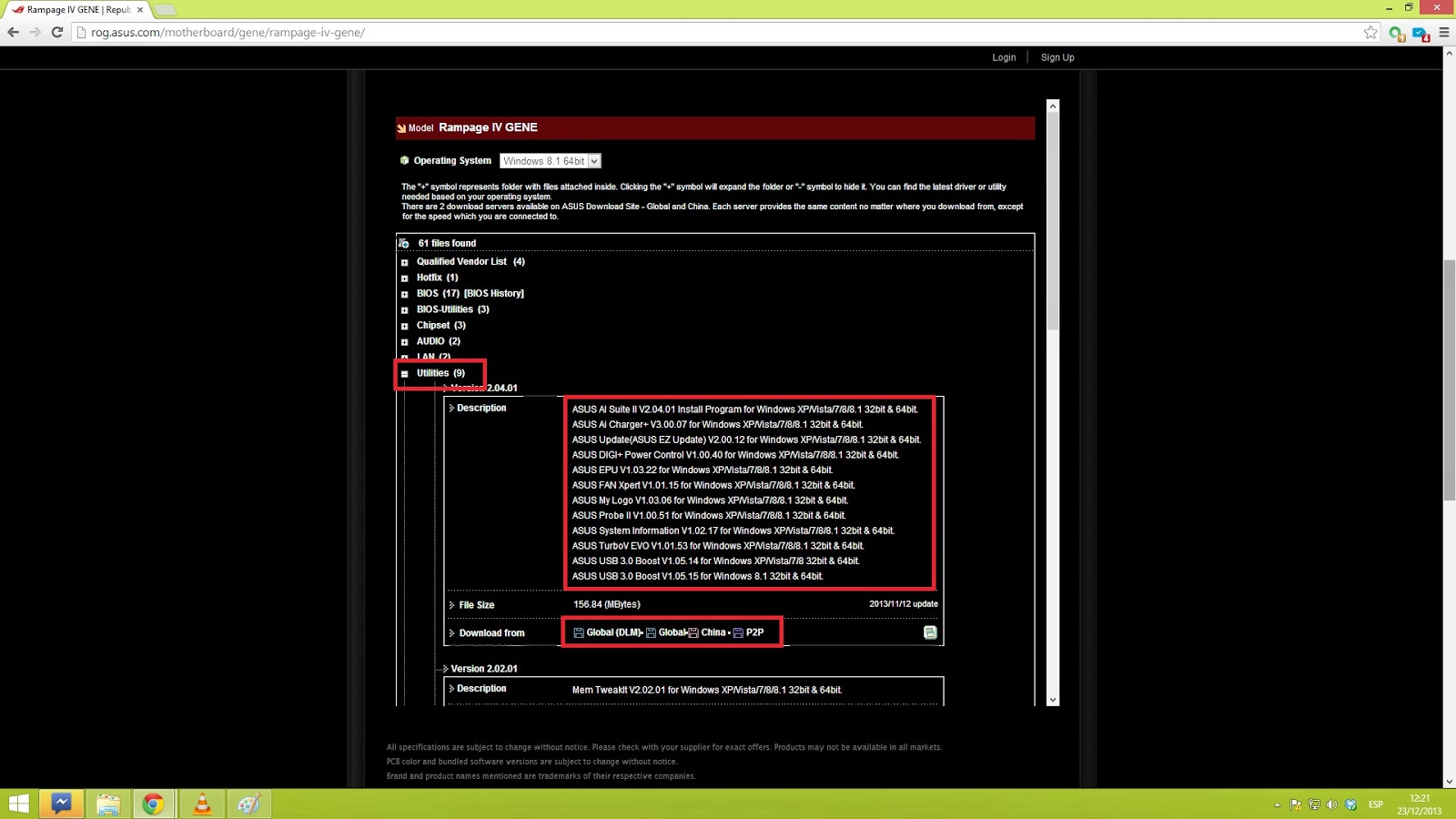Open a new browser tab

[165, 10]
